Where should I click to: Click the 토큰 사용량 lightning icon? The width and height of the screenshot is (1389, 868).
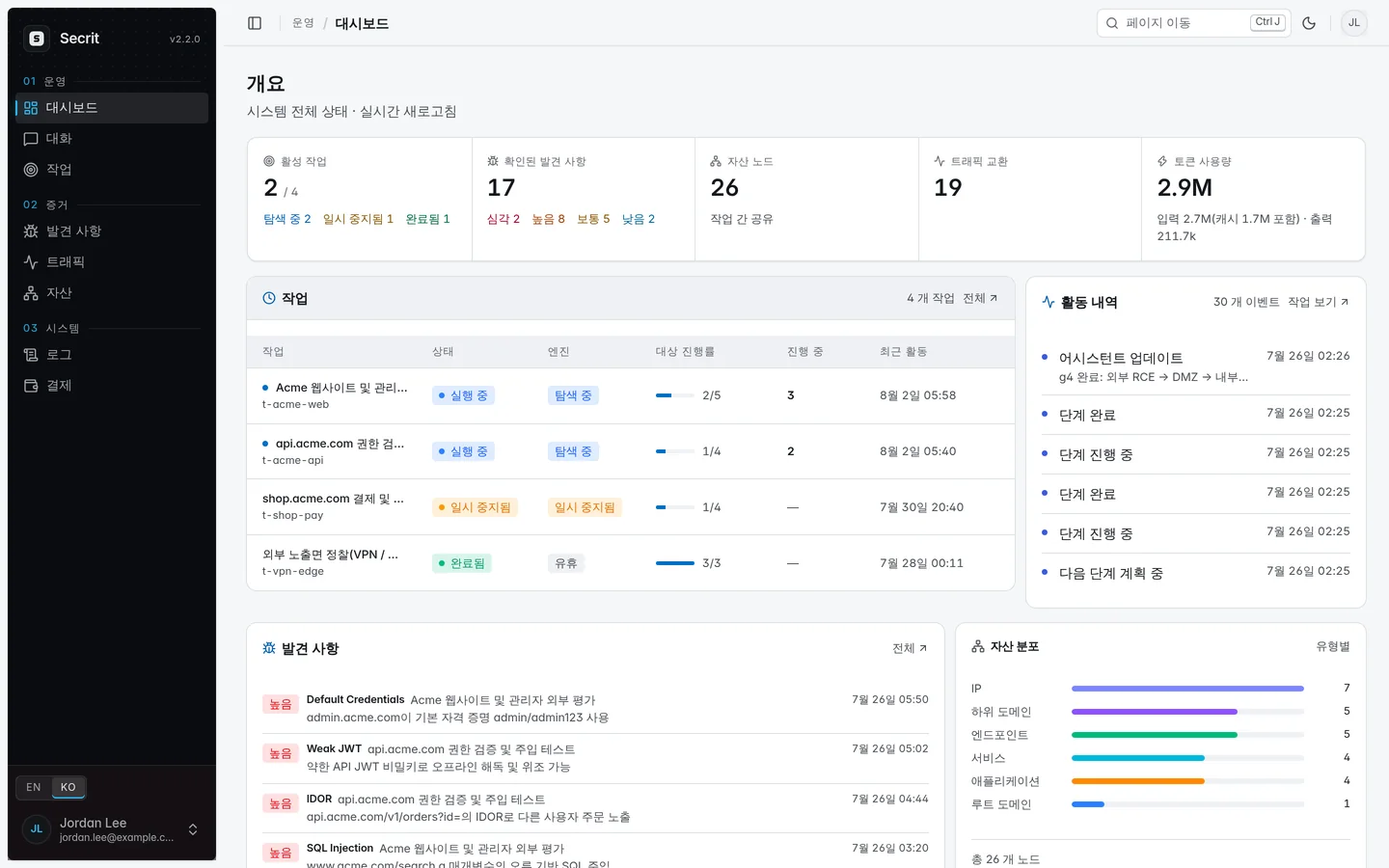(1162, 161)
